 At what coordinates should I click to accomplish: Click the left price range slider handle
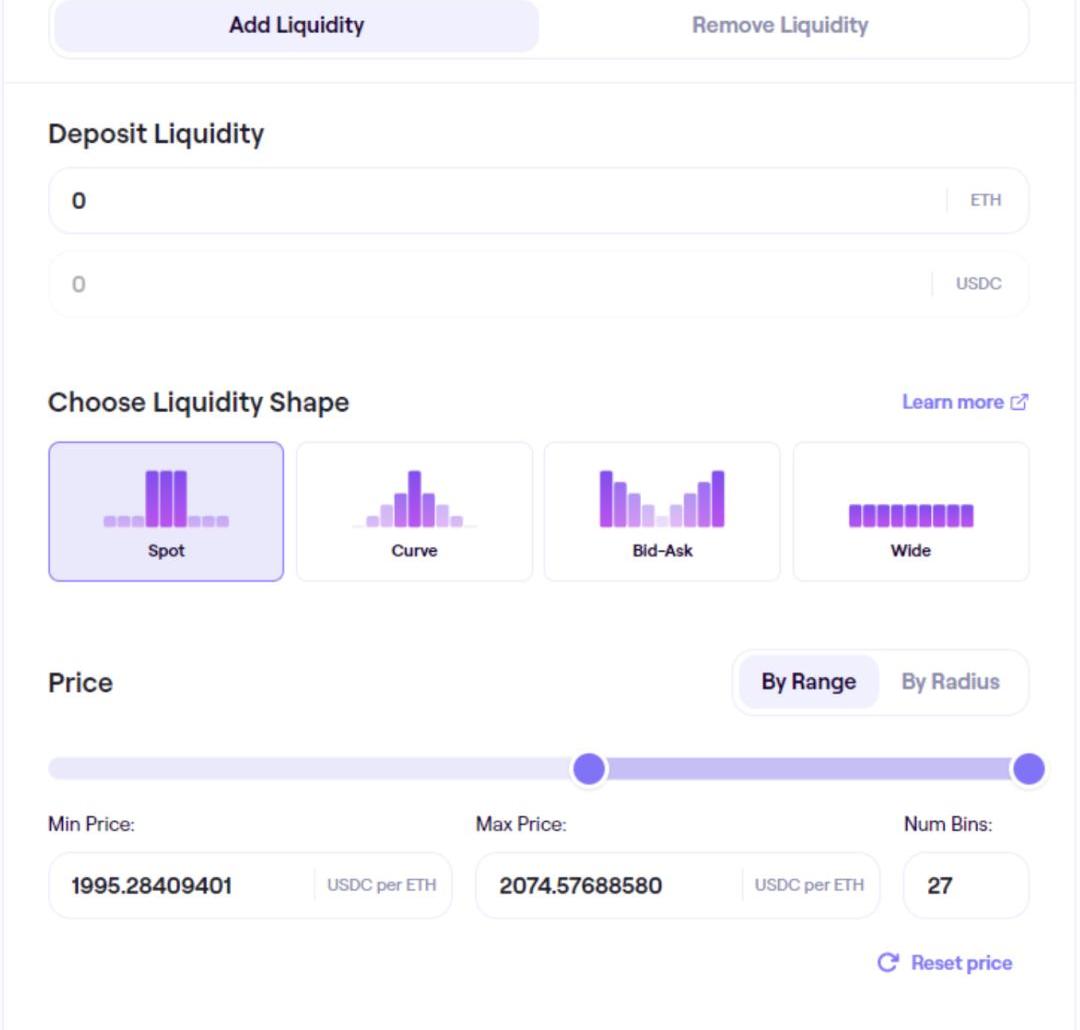point(589,769)
